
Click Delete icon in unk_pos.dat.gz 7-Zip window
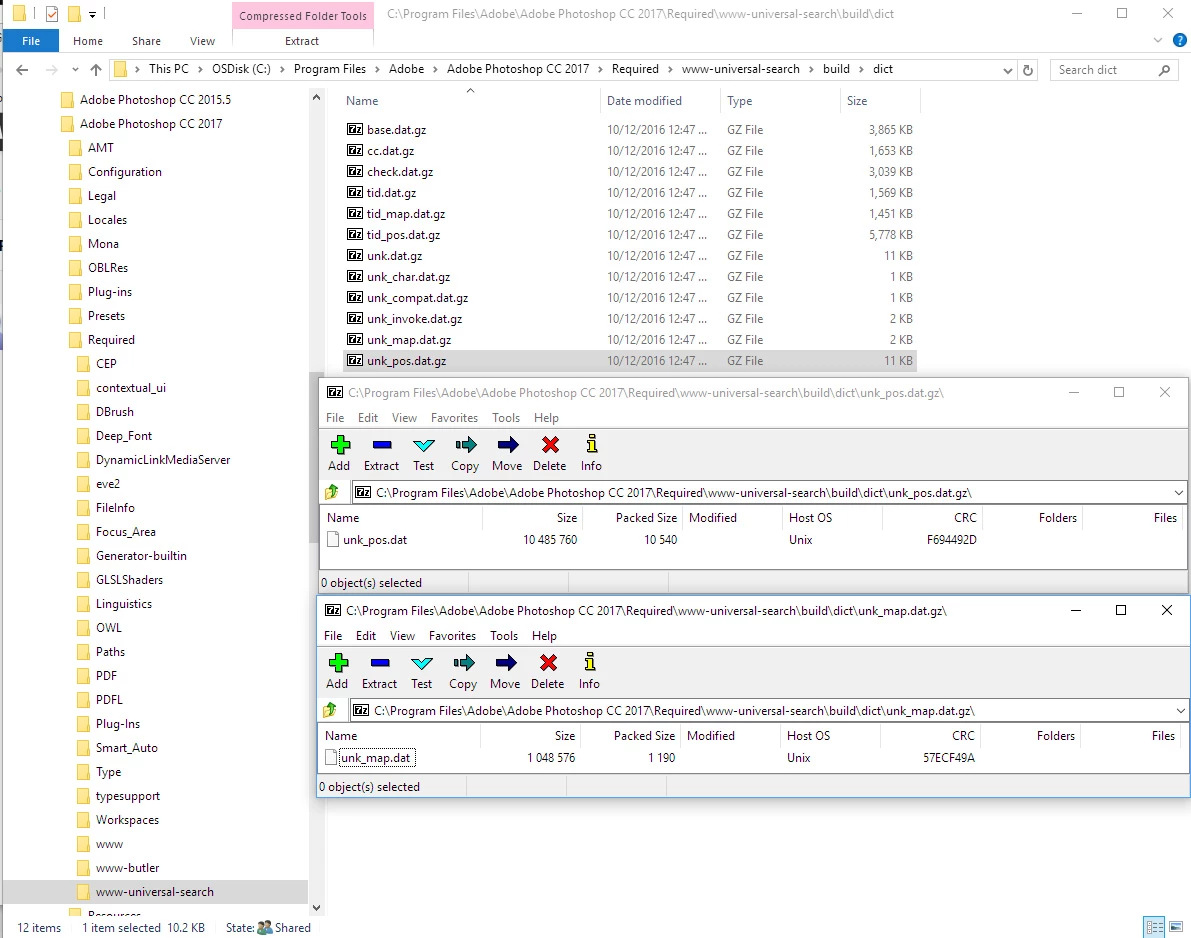click(550, 445)
